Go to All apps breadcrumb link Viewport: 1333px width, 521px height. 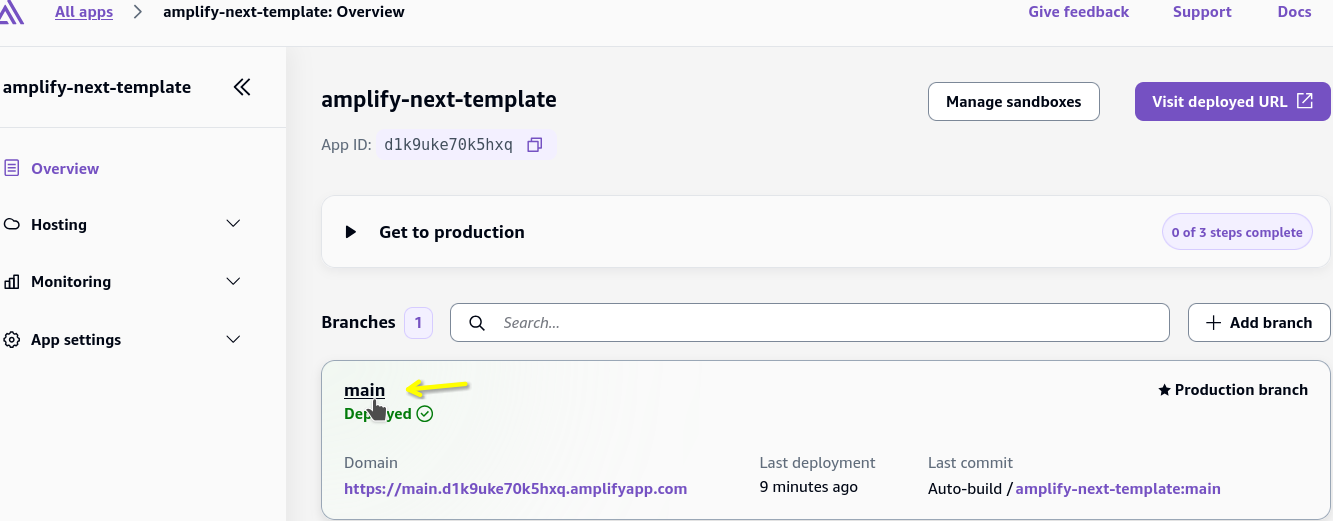pyautogui.click(x=84, y=12)
